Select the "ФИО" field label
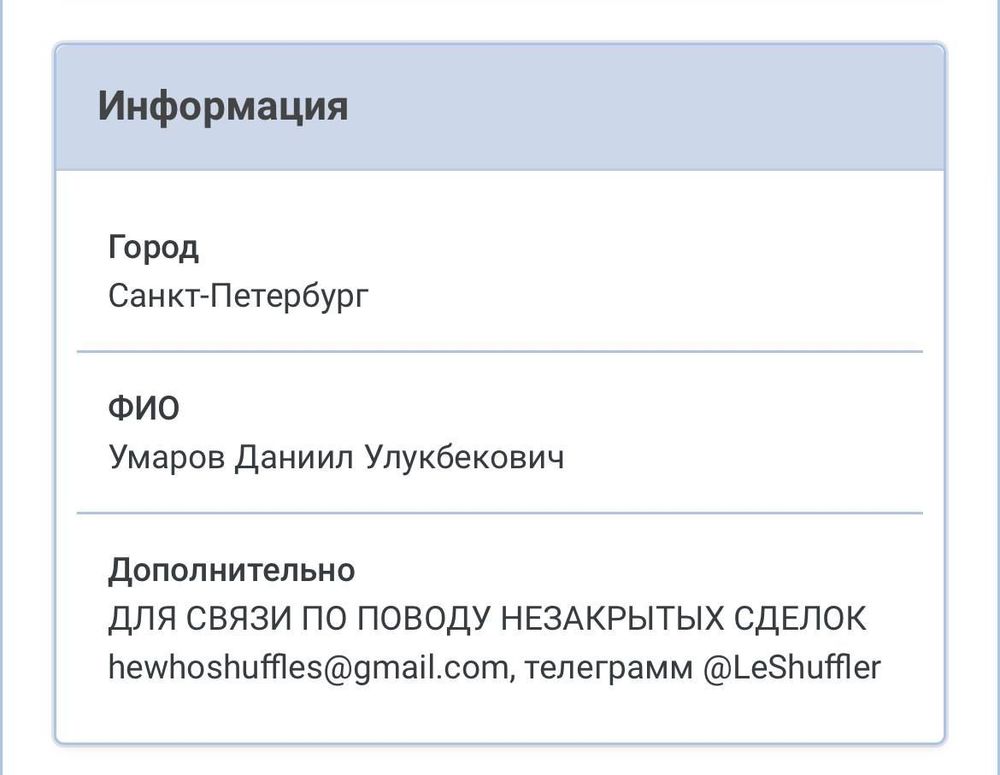 click(x=144, y=410)
